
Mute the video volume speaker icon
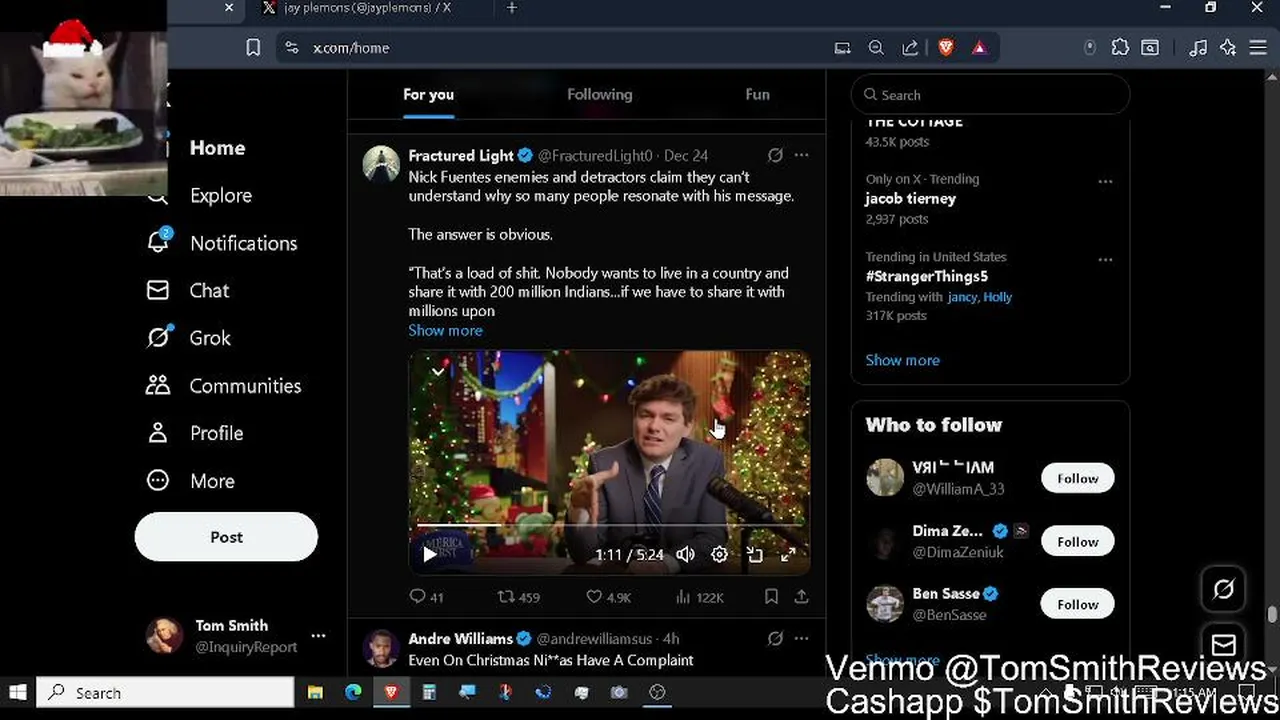pos(685,554)
